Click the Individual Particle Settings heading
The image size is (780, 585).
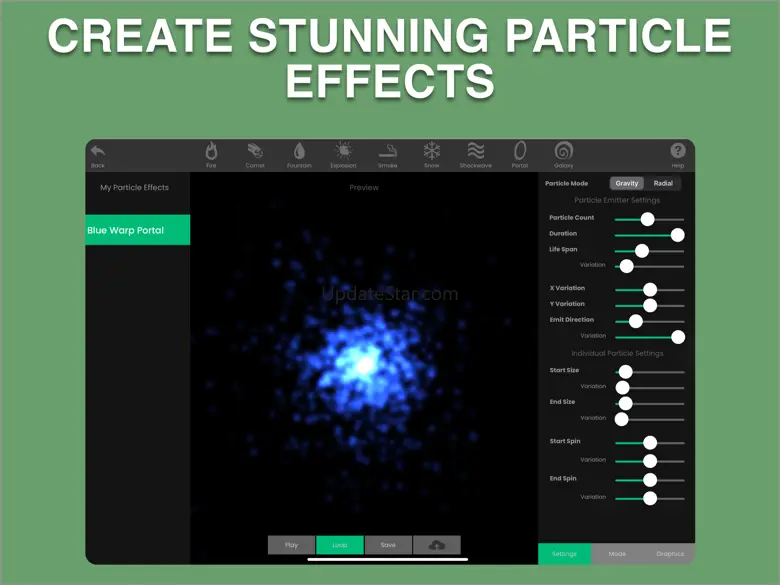pos(617,353)
